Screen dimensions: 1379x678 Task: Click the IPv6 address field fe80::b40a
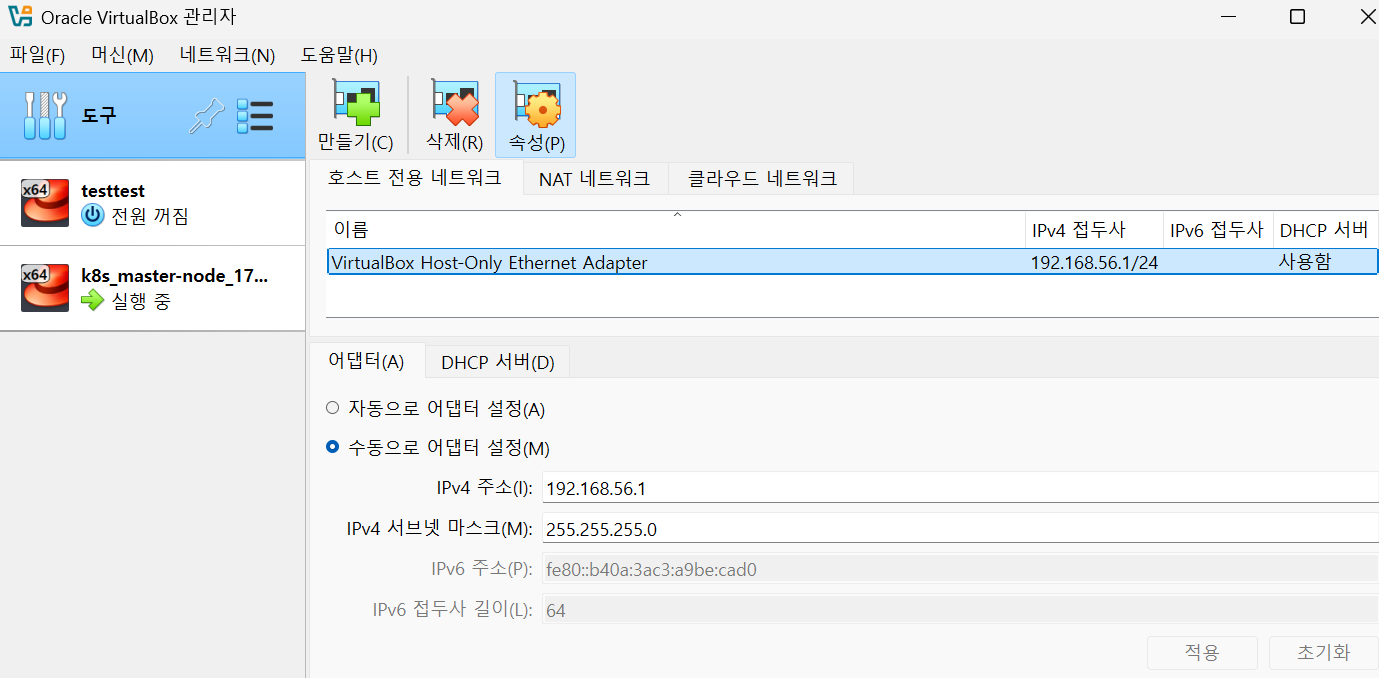click(960, 570)
